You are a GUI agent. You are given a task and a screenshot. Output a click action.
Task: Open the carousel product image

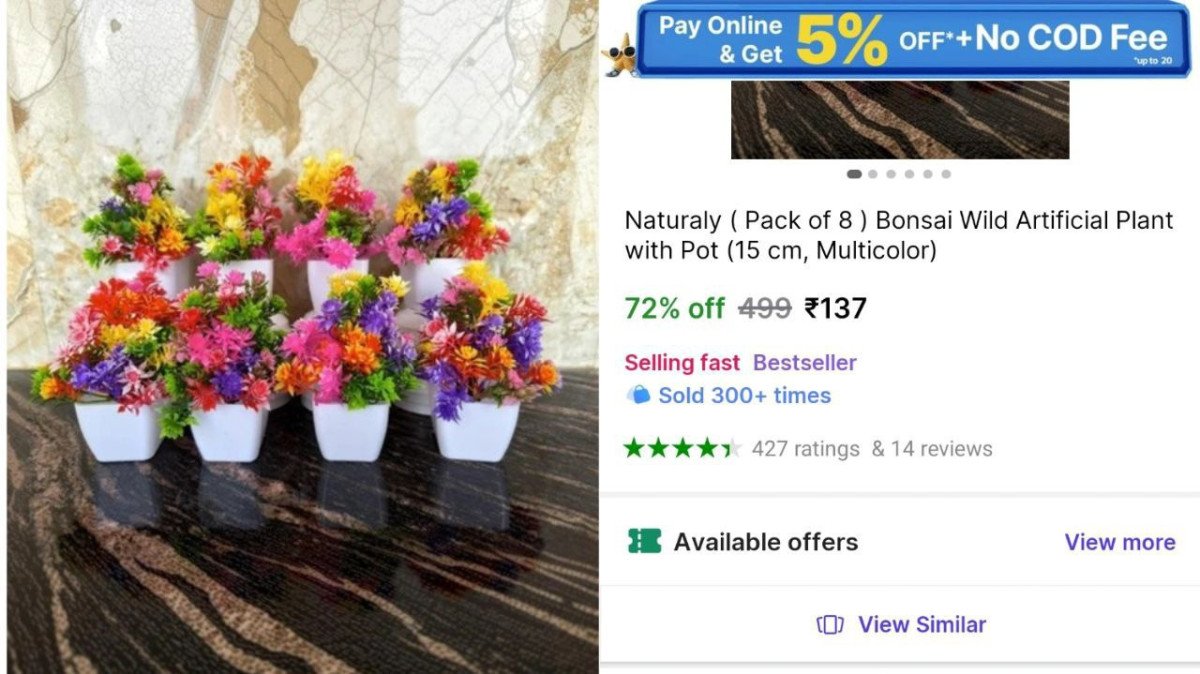coord(898,118)
